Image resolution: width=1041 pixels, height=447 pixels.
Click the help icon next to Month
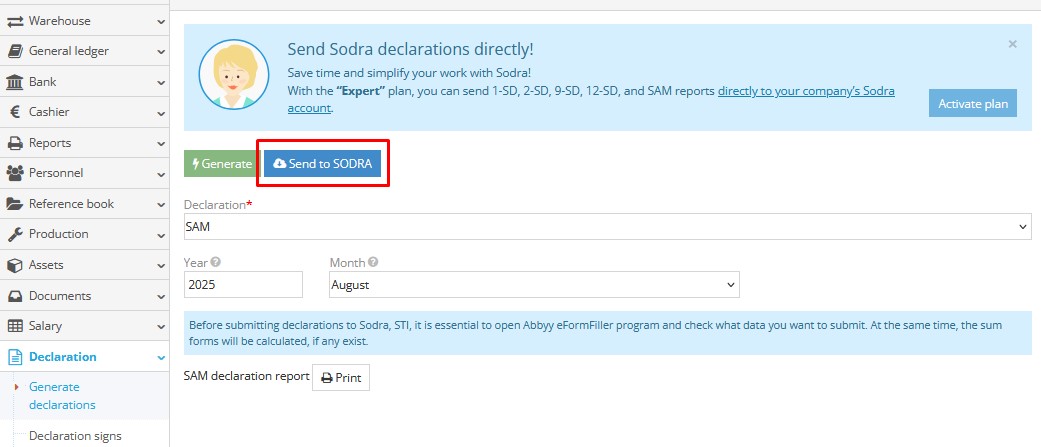(x=373, y=262)
